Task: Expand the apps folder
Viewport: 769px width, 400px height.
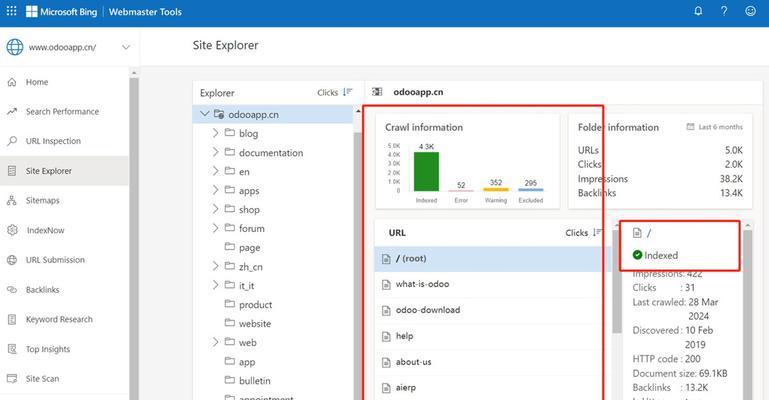Action: [215, 190]
